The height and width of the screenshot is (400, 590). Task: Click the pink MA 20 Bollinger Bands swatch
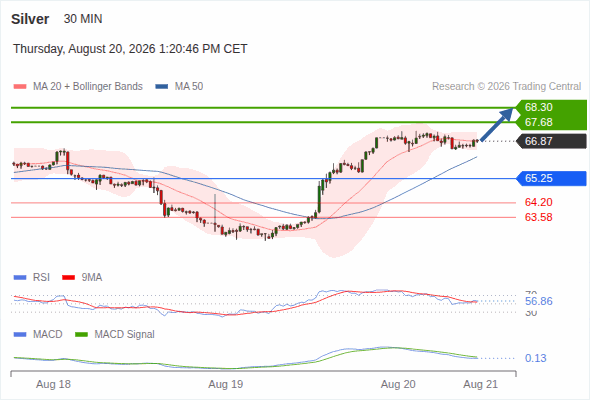click(x=20, y=87)
